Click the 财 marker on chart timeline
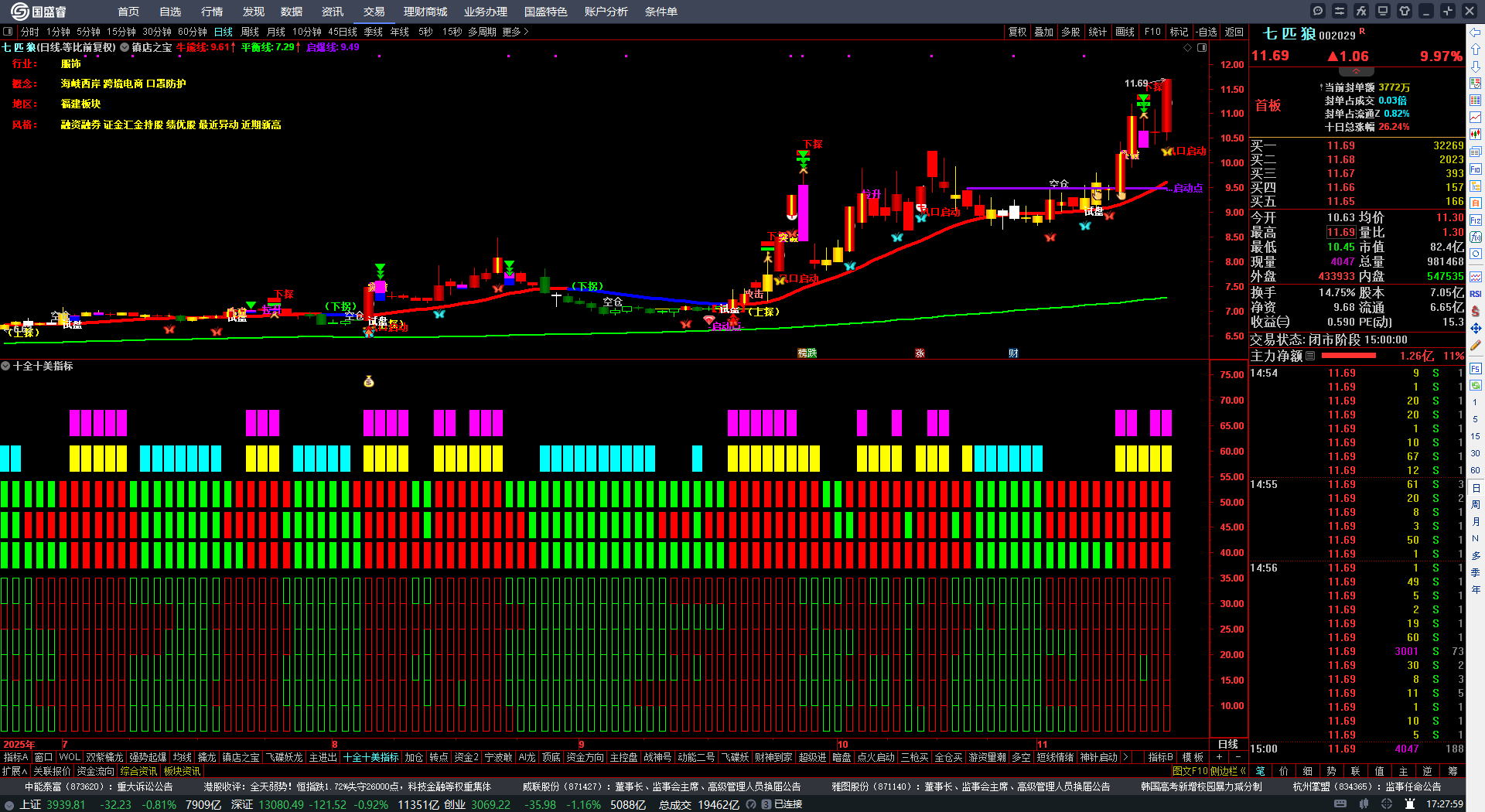This screenshot has width=1485, height=812. coord(1013,353)
